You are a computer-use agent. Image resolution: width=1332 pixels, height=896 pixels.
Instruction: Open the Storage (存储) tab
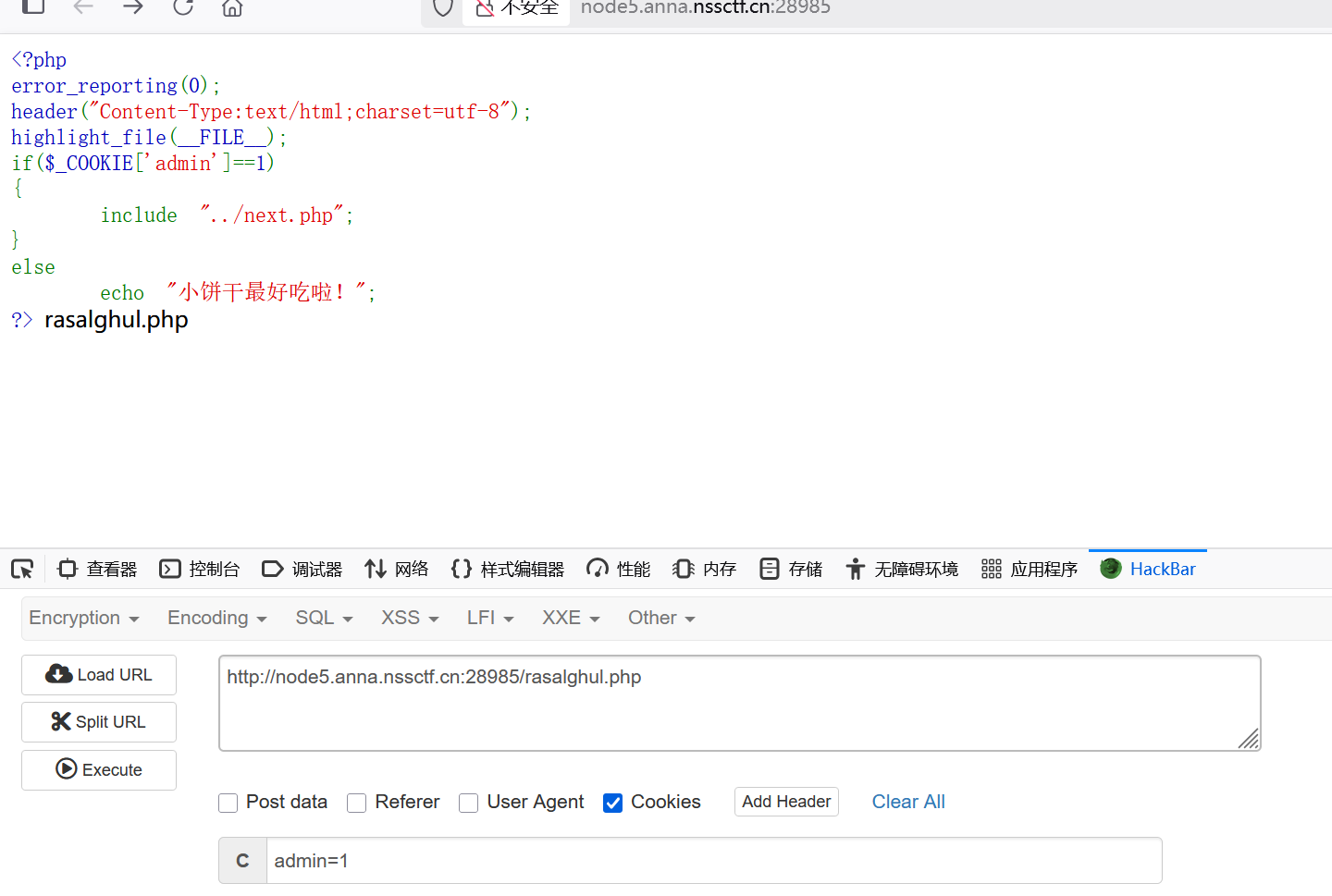791,569
